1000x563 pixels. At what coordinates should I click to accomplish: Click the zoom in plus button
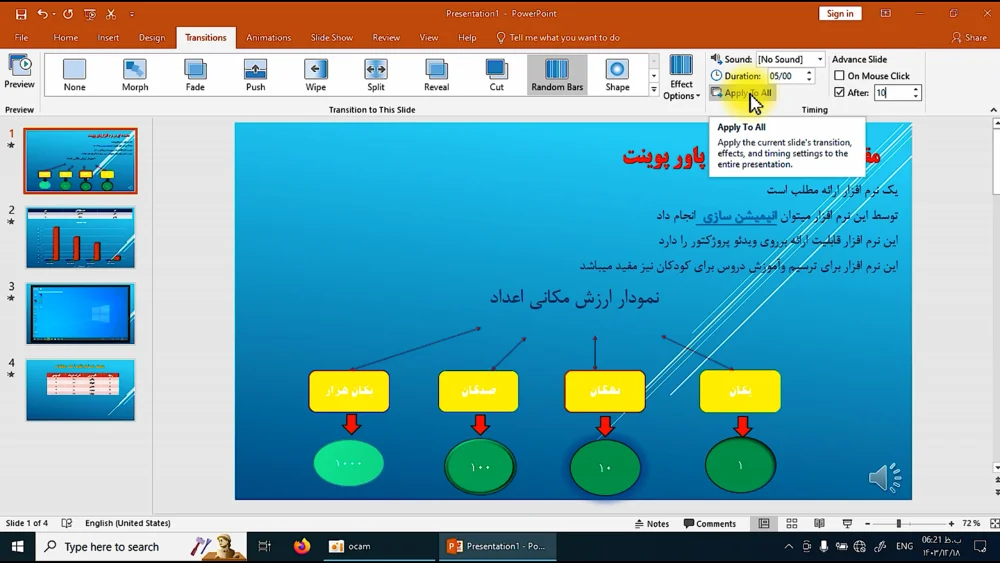[x=951, y=523]
